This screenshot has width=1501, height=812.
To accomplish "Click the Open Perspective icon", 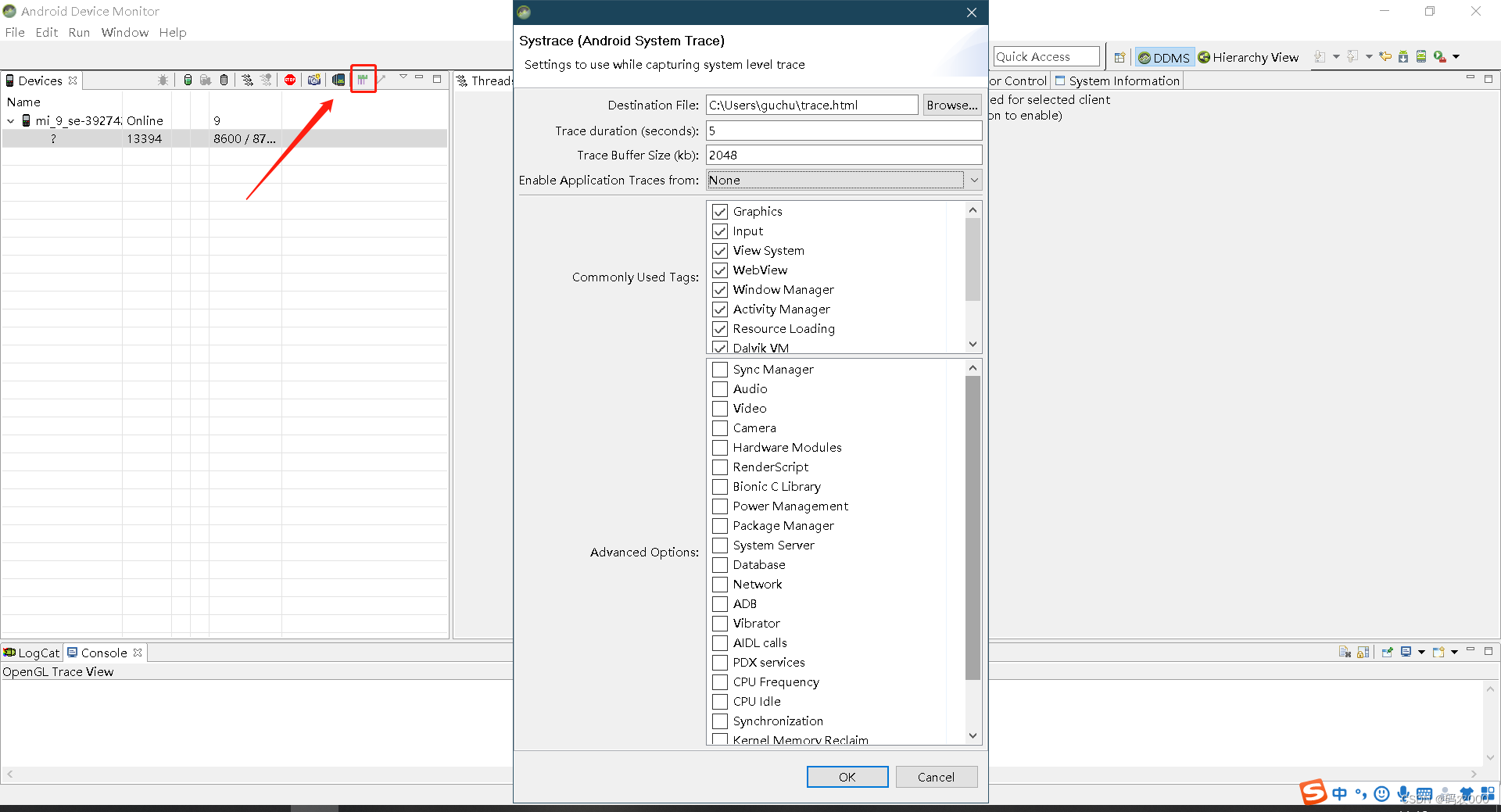I will pyautogui.click(x=1119, y=57).
